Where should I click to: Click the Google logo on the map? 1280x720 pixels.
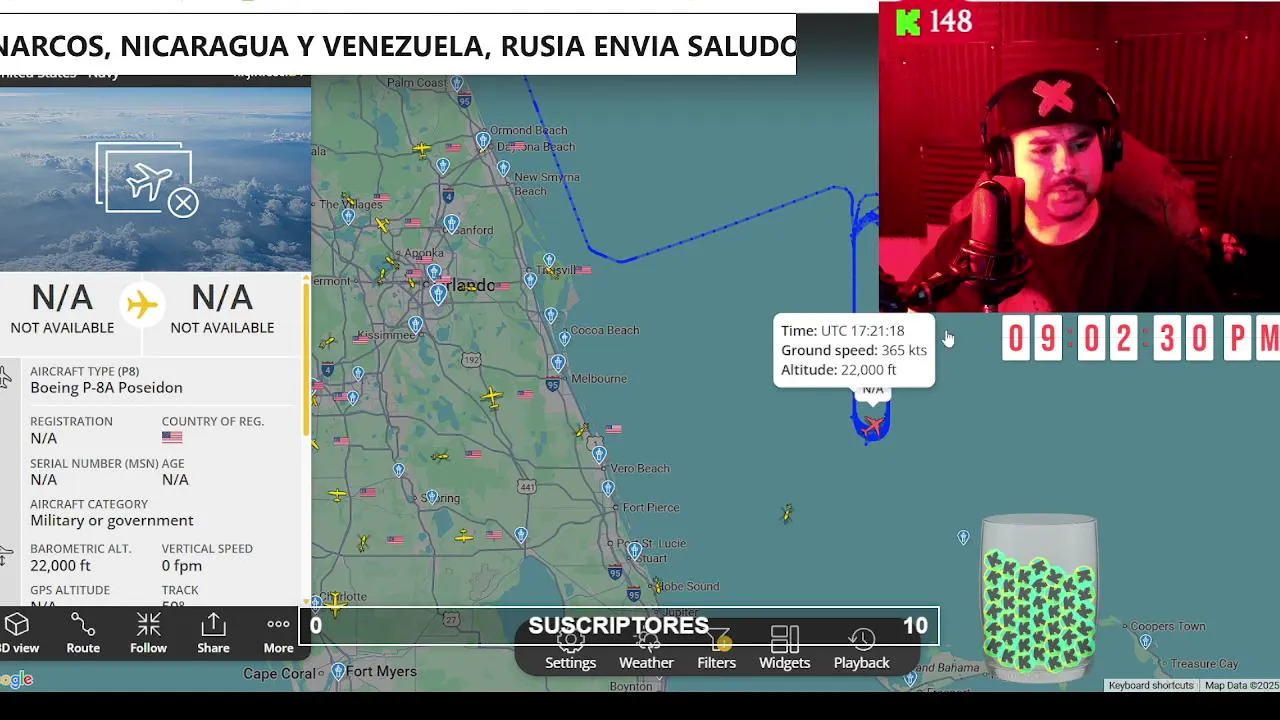coord(16,680)
